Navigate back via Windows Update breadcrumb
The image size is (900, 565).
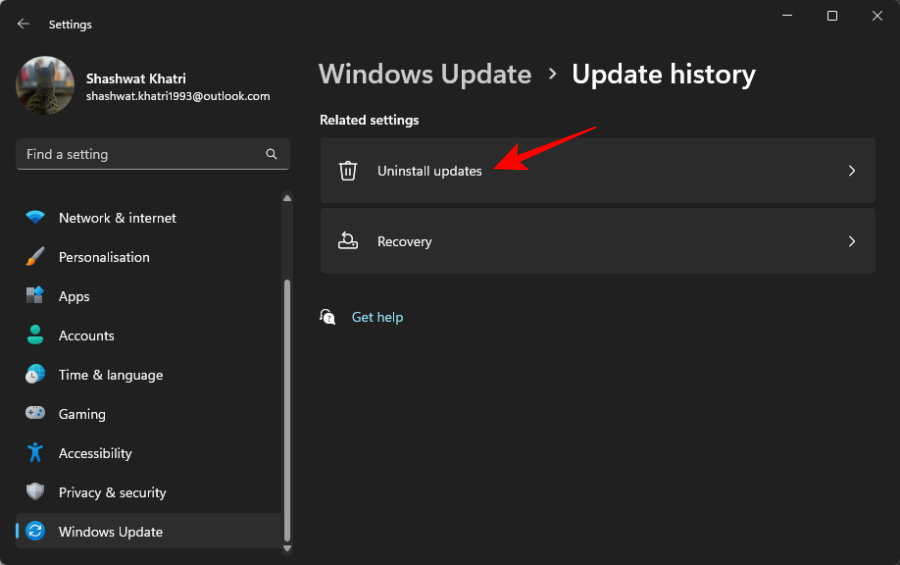425,75
